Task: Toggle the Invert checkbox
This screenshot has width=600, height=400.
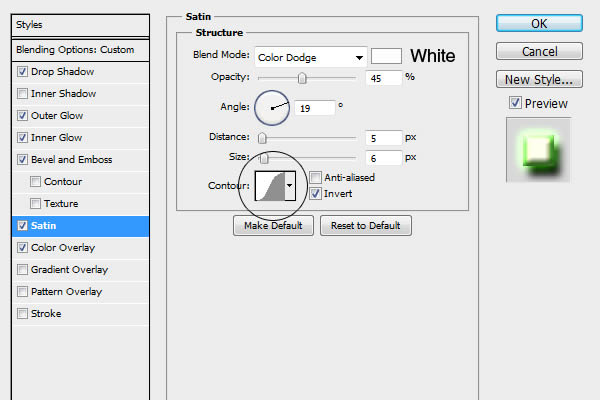Action: pyautogui.click(x=316, y=194)
